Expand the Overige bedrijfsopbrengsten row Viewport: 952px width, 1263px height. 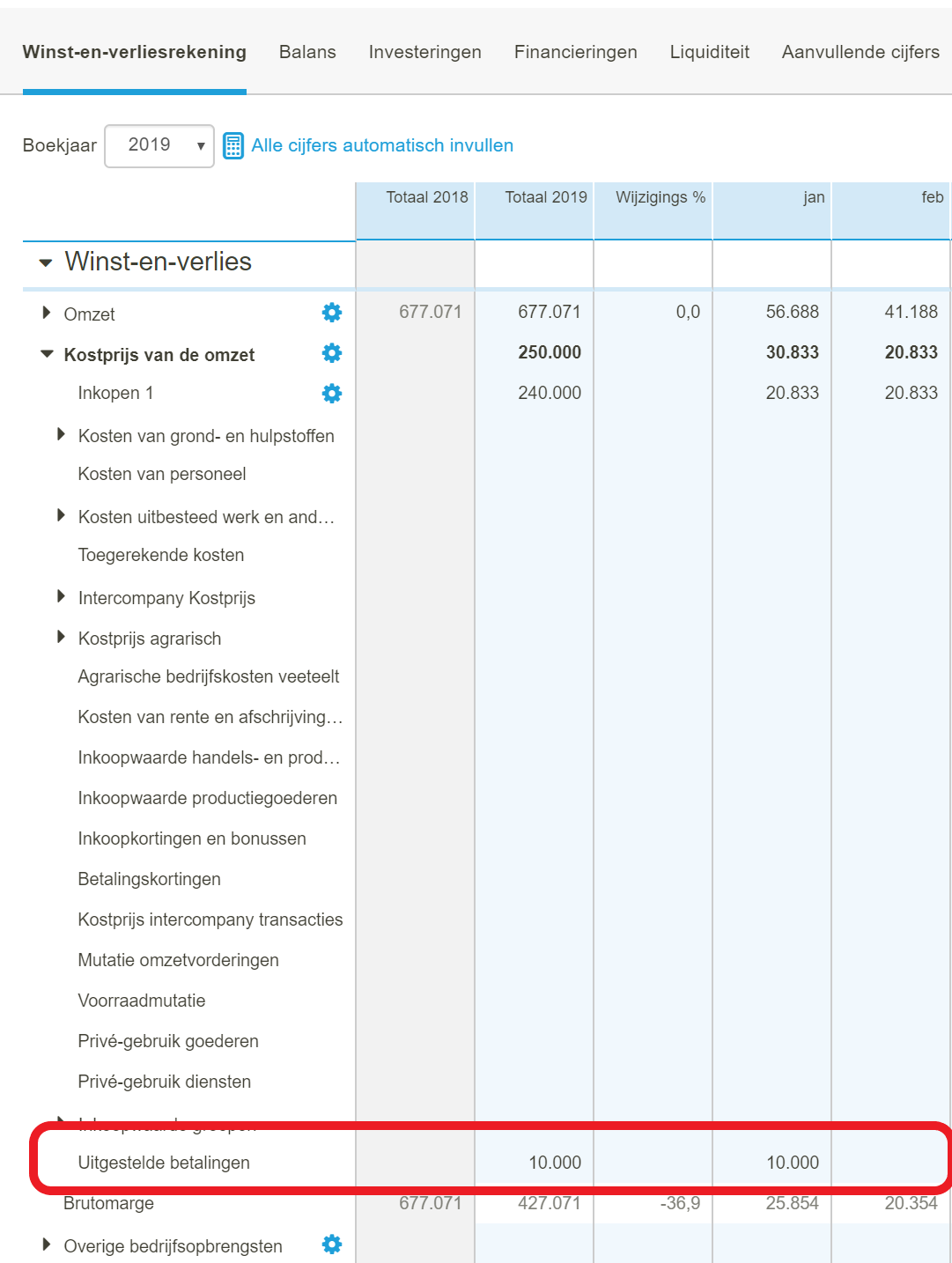(x=47, y=1245)
